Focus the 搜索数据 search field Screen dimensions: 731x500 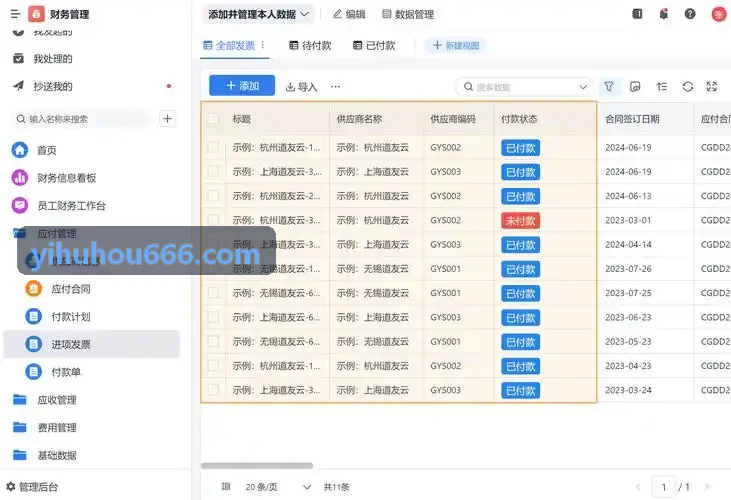click(x=525, y=87)
